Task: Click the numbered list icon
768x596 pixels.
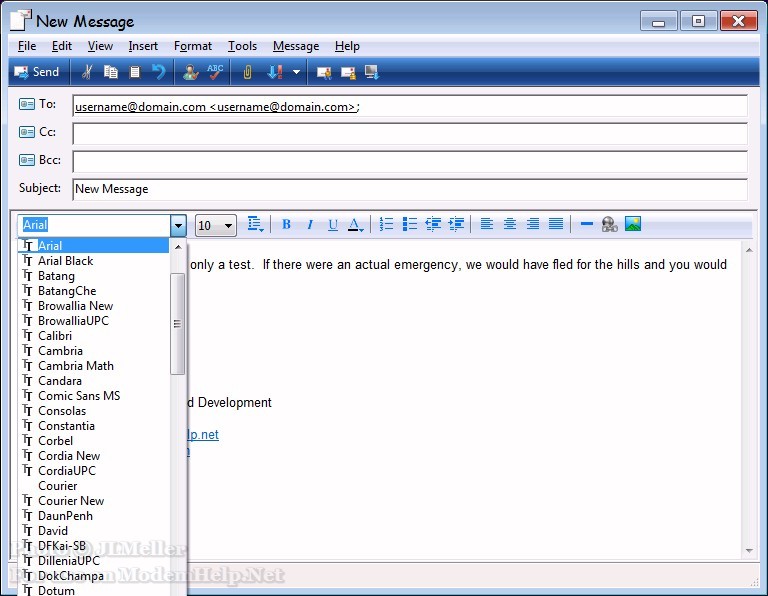Action: click(x=386, y=224)
